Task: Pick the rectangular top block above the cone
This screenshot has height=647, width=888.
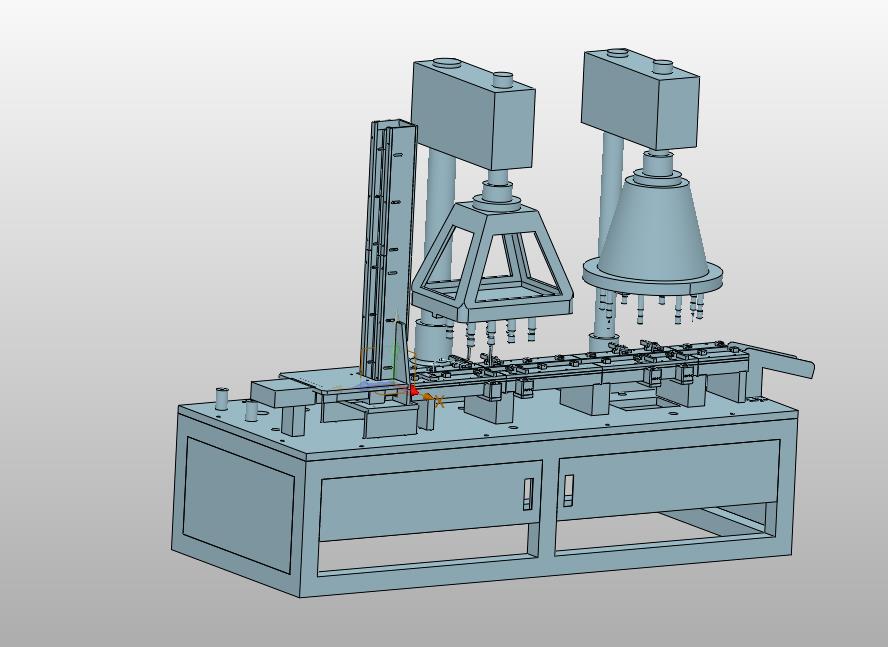Action: click(x=640, y=100)
